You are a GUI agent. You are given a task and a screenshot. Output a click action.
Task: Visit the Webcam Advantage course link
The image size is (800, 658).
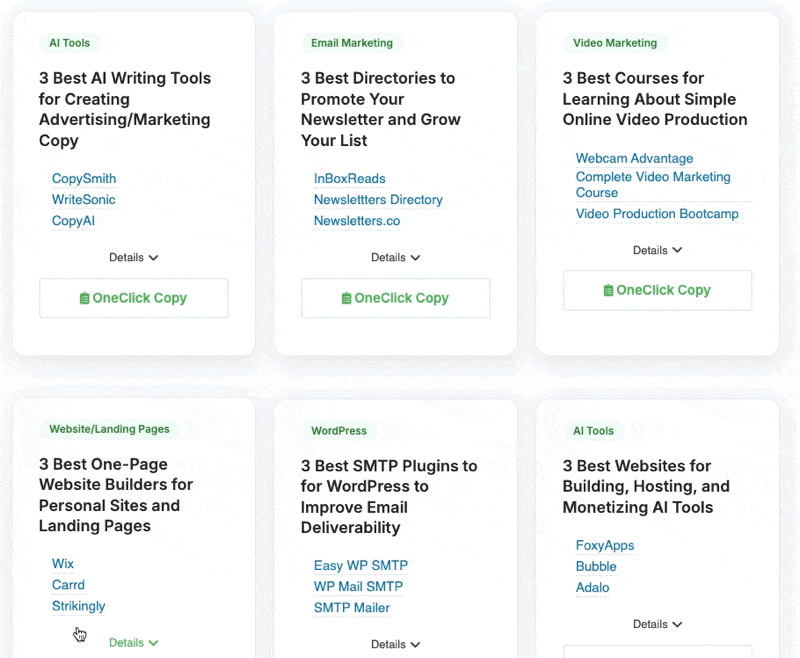[634, 159]
